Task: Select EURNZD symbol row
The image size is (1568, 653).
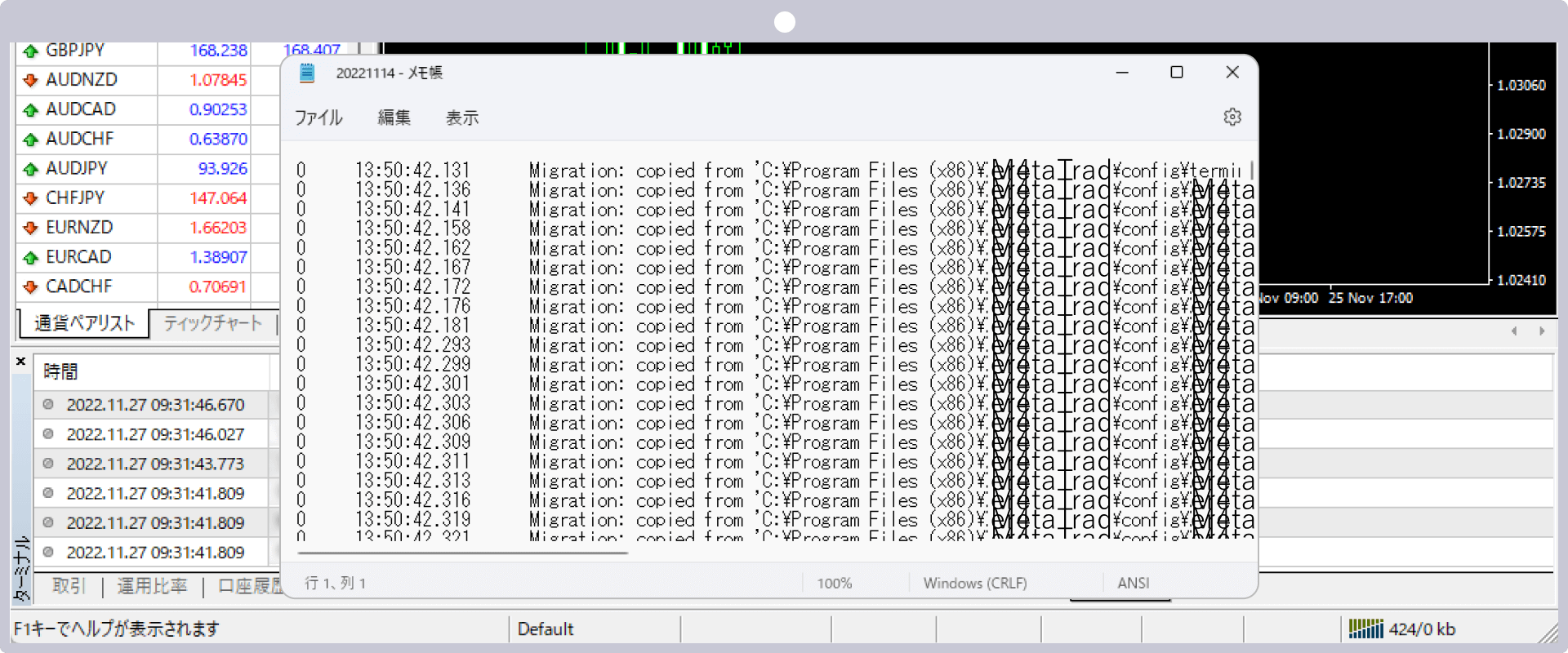Action: (x=147, y=228)
